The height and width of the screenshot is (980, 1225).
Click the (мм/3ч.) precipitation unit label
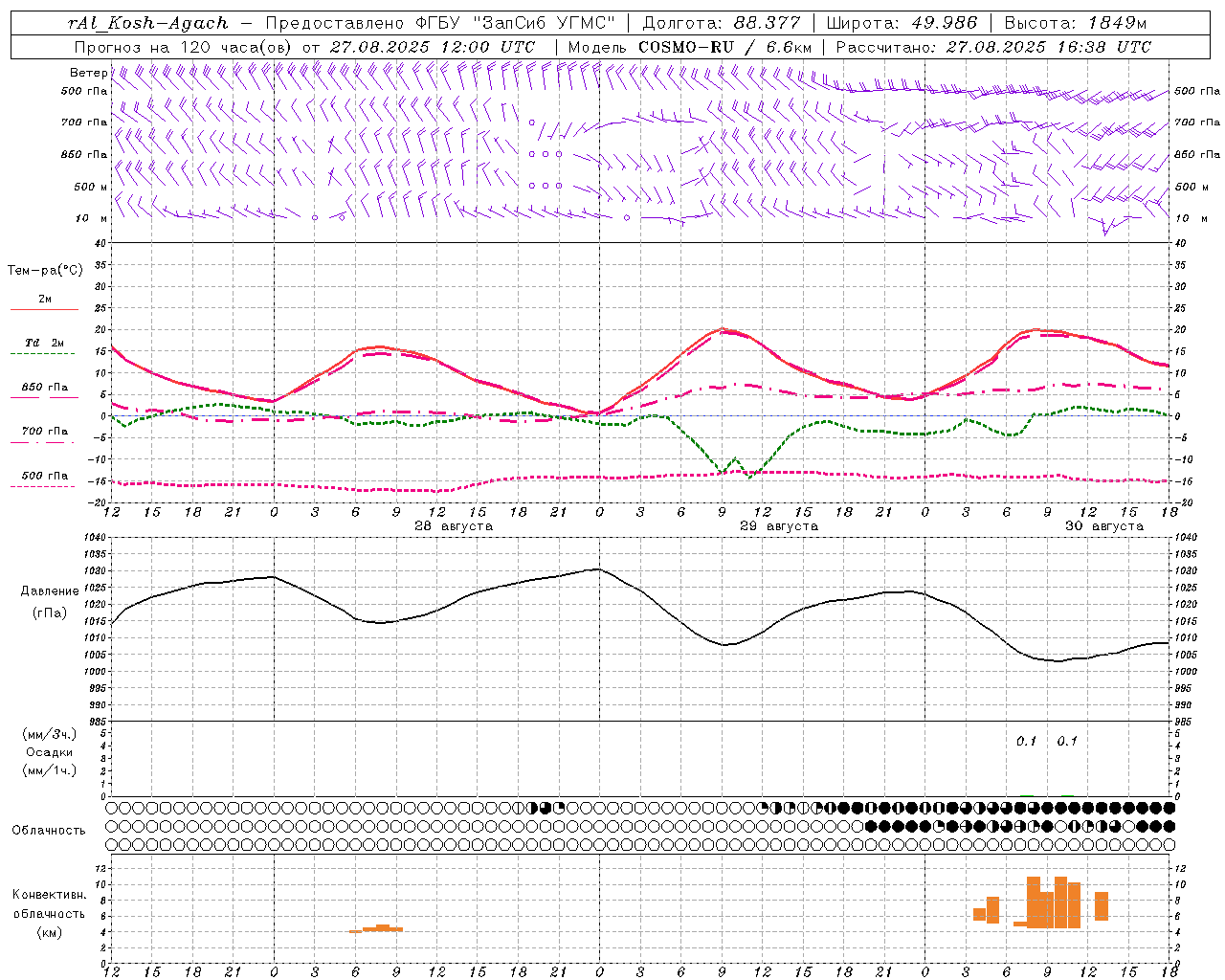click(50, 734)
